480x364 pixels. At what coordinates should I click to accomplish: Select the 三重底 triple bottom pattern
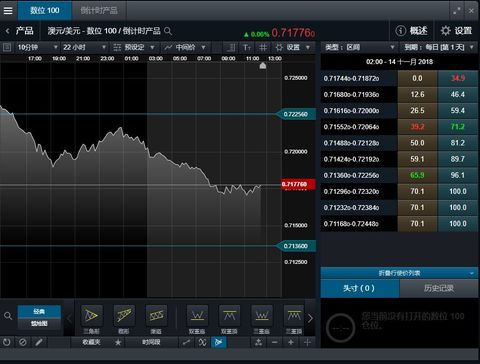pos(262,316)
